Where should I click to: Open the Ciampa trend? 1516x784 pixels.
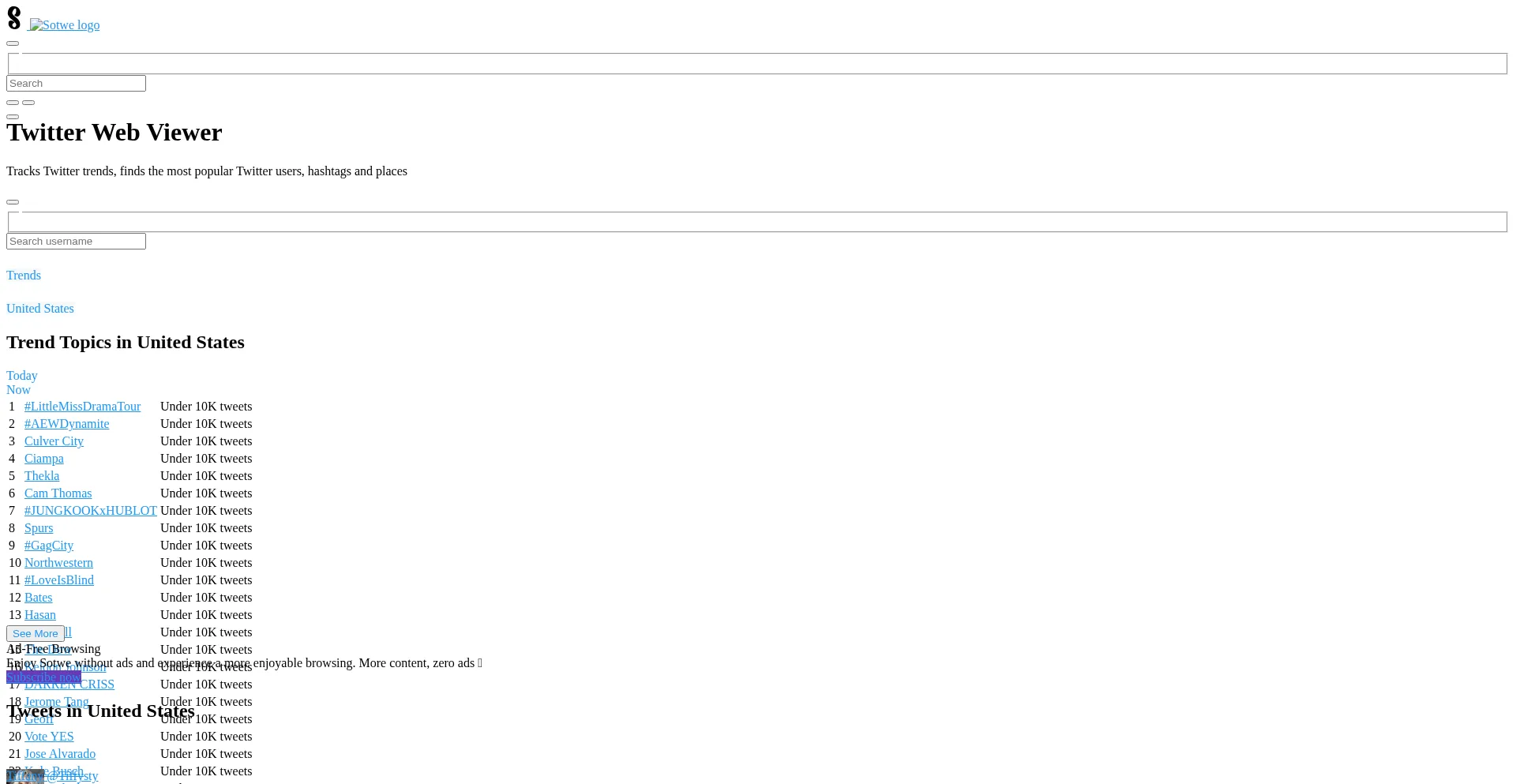tap(44, 459)
